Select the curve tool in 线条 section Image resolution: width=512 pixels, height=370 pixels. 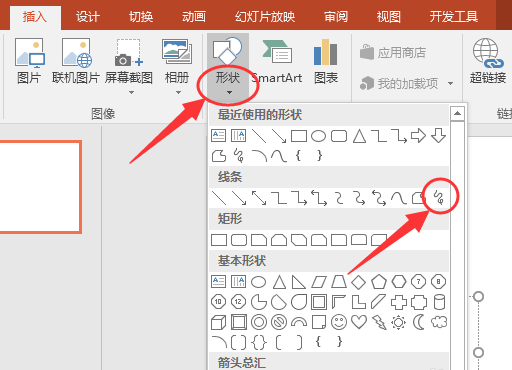point(399,197)
